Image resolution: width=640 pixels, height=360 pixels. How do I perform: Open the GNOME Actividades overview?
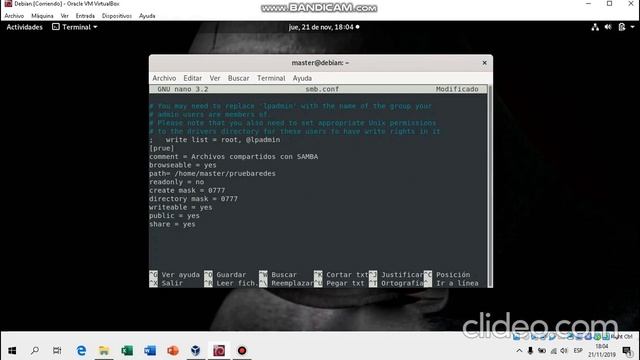(24, 27)
